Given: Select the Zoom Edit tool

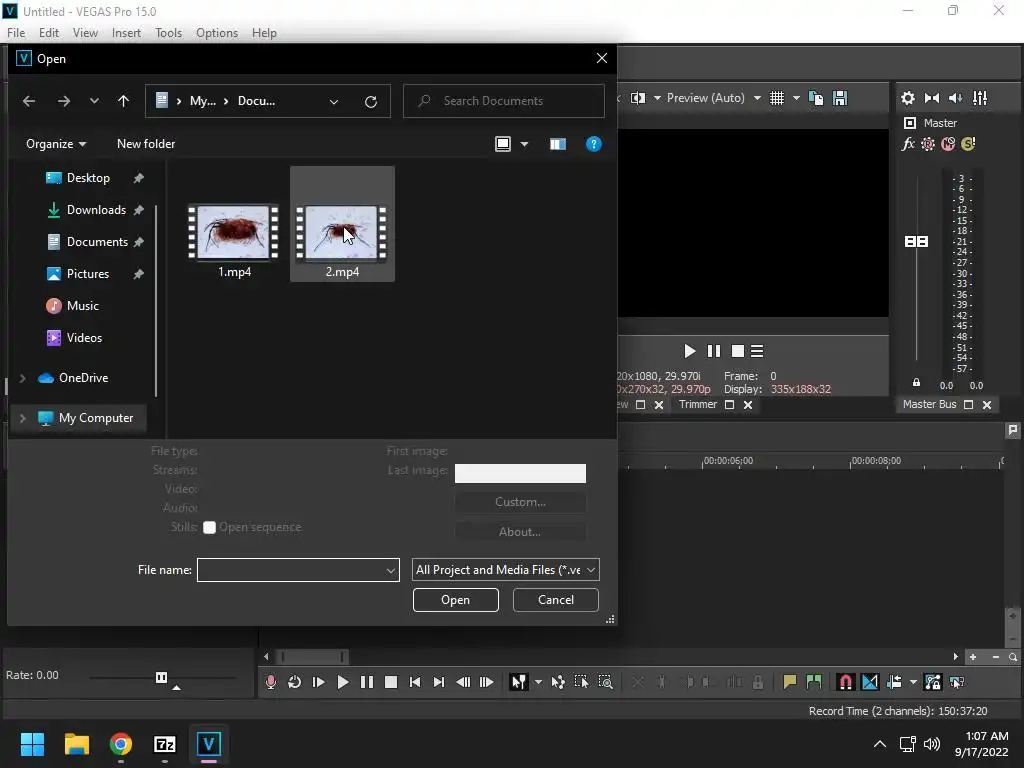Looking at the screenshot, I should point(605,682).
